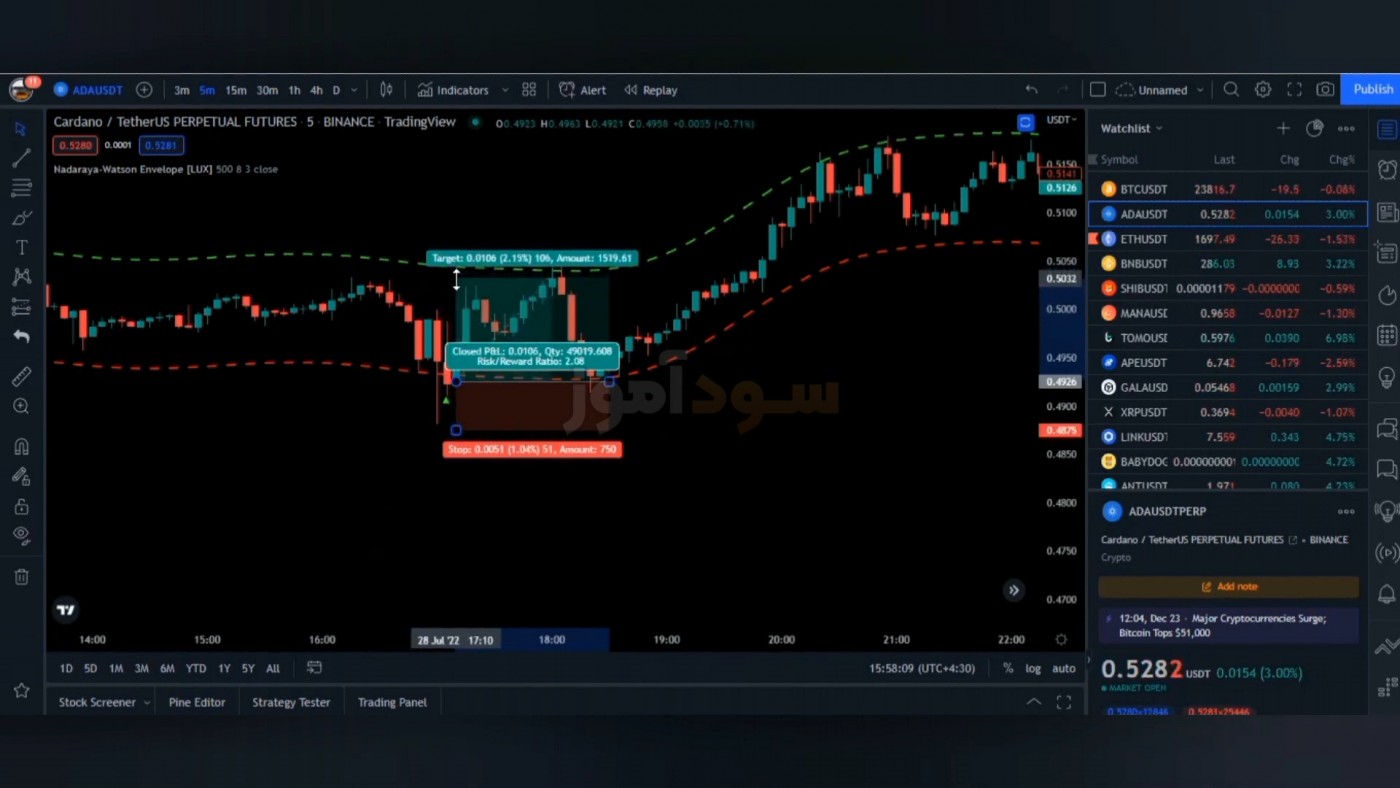The width and height of the screenshot is (1400, 788).
Task: Open chart settings gear icon
Action: 1263,90
